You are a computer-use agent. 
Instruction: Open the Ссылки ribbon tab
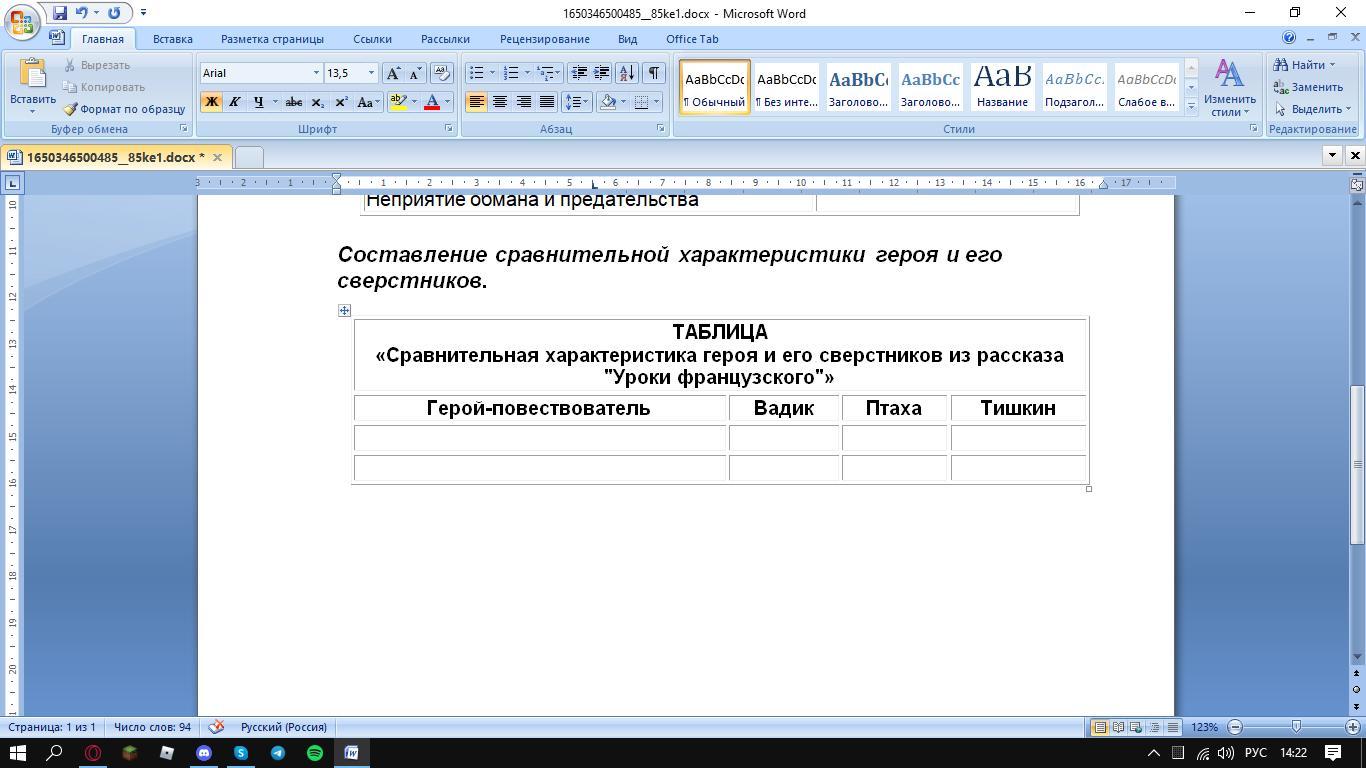tap(372, 39)
